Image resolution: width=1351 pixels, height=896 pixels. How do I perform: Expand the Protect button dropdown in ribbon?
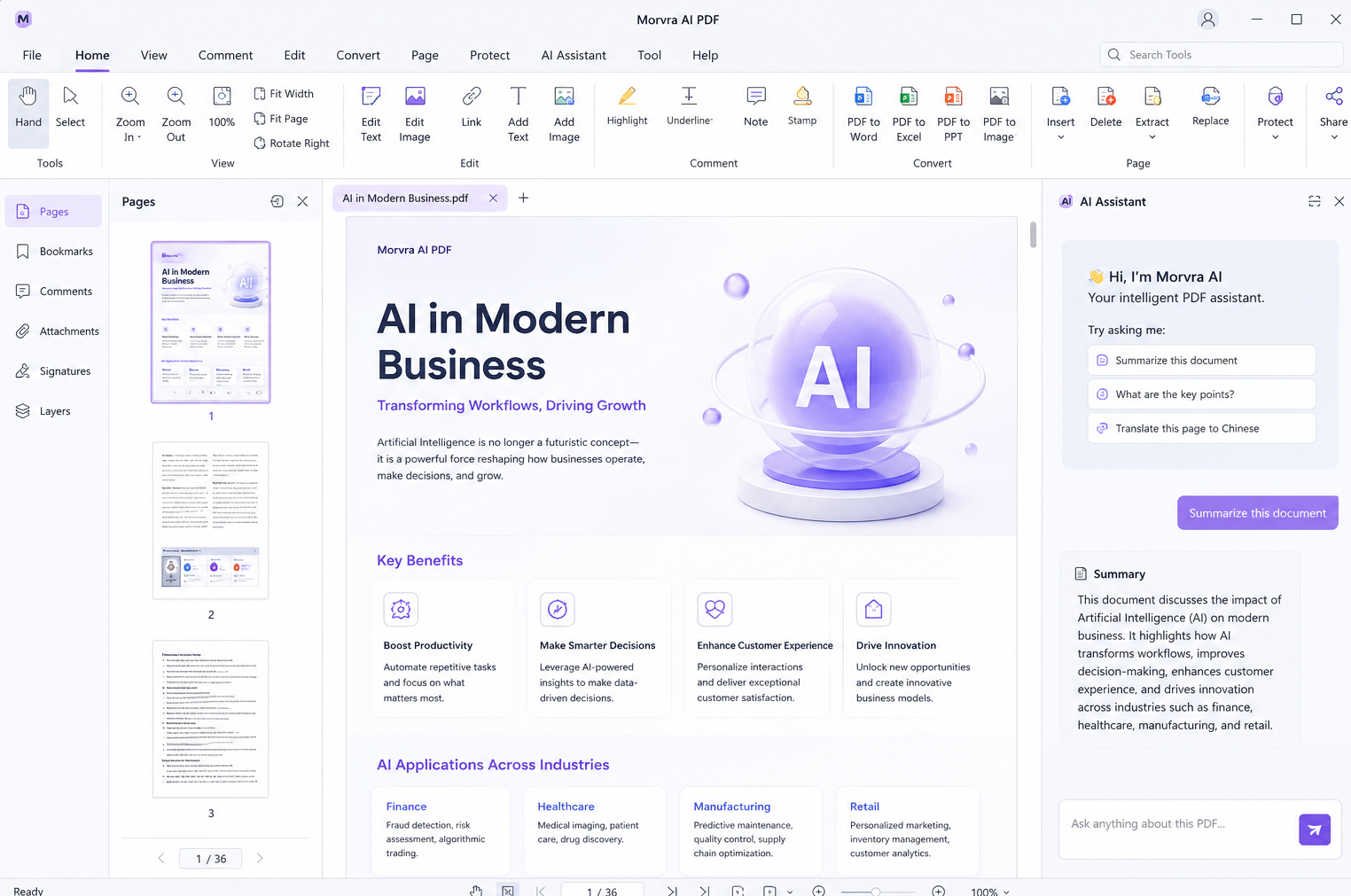1275,137
